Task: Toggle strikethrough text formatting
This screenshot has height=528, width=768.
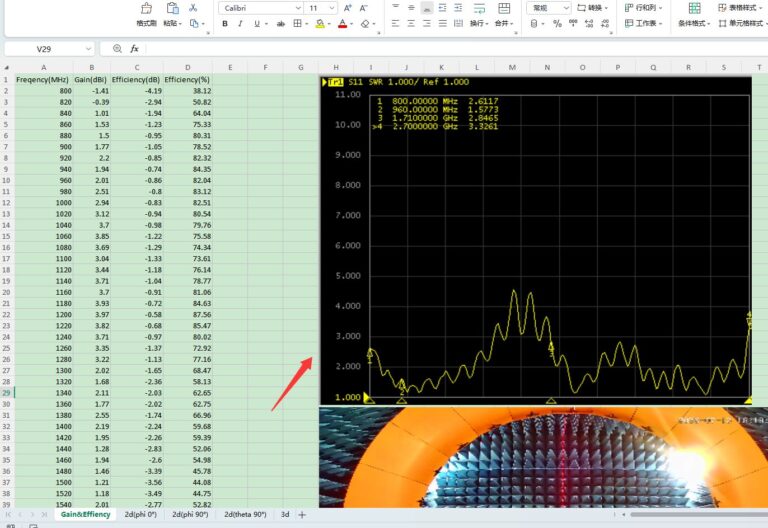Action: click(281, 24)
